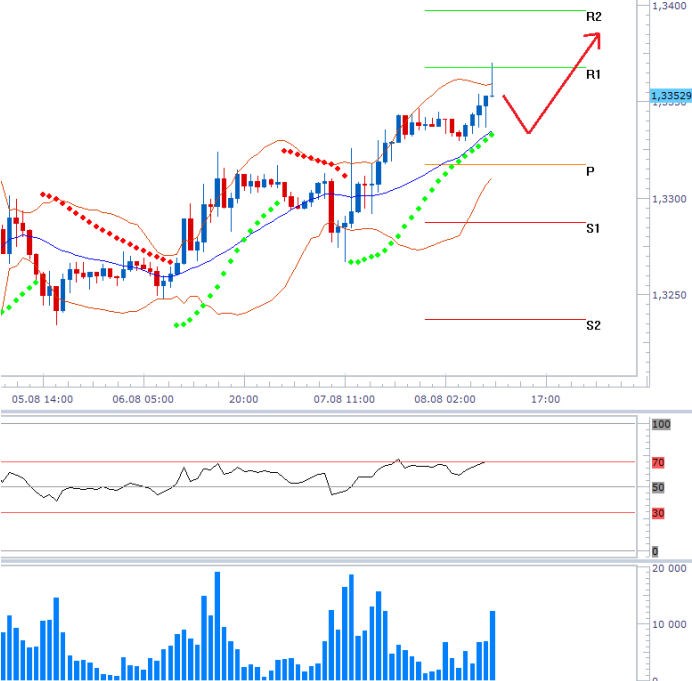Click the 07.08 11:00 time label

coord(344,399)
